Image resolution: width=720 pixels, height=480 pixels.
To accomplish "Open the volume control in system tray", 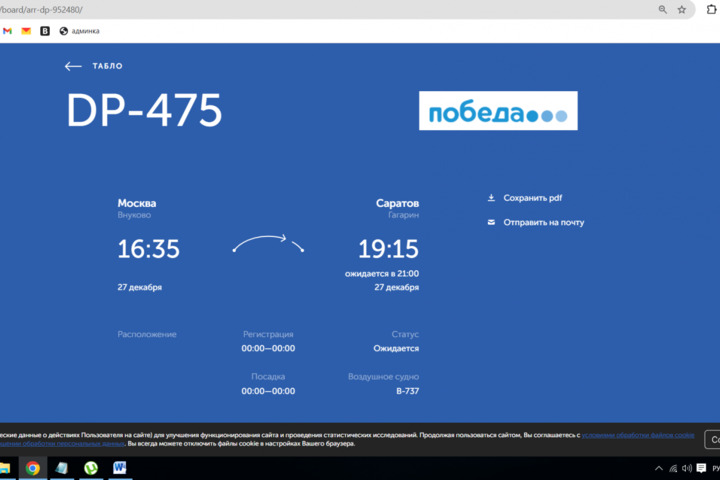I will [687, 468].
